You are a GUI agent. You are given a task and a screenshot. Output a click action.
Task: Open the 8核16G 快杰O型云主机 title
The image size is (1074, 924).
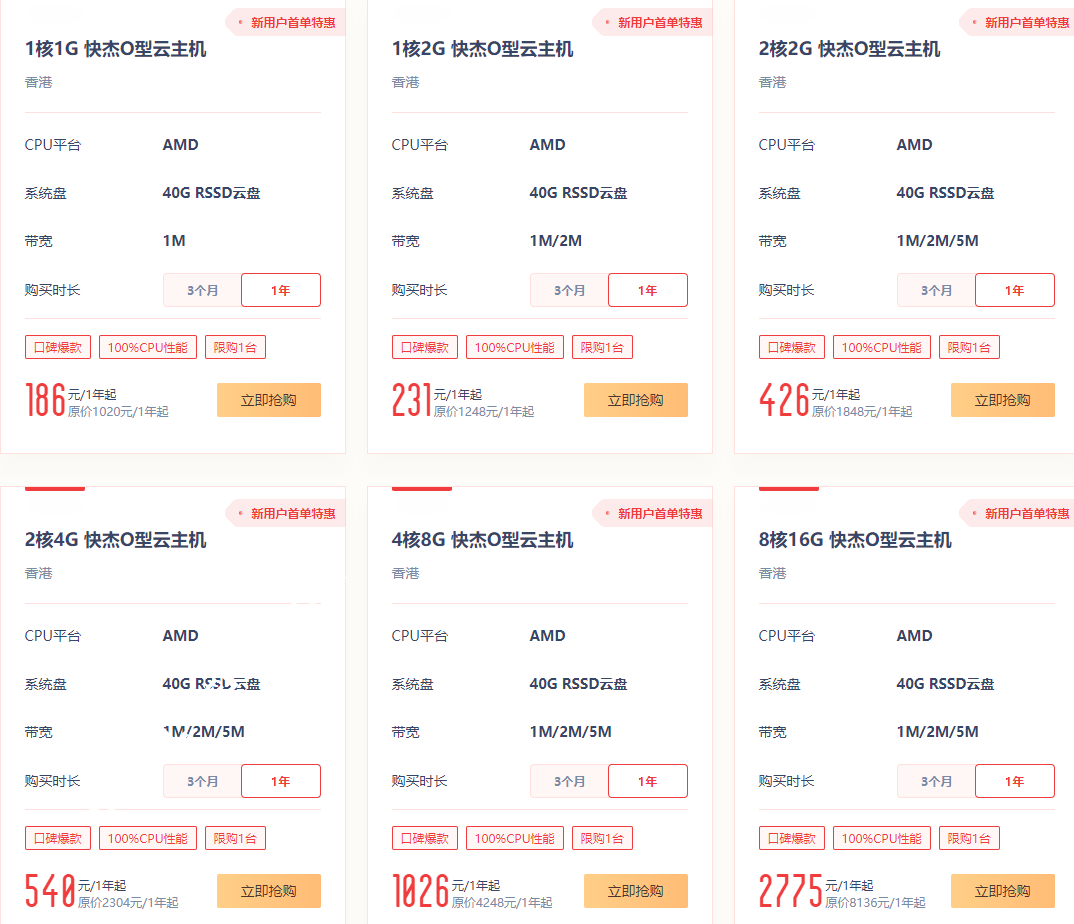855,540
